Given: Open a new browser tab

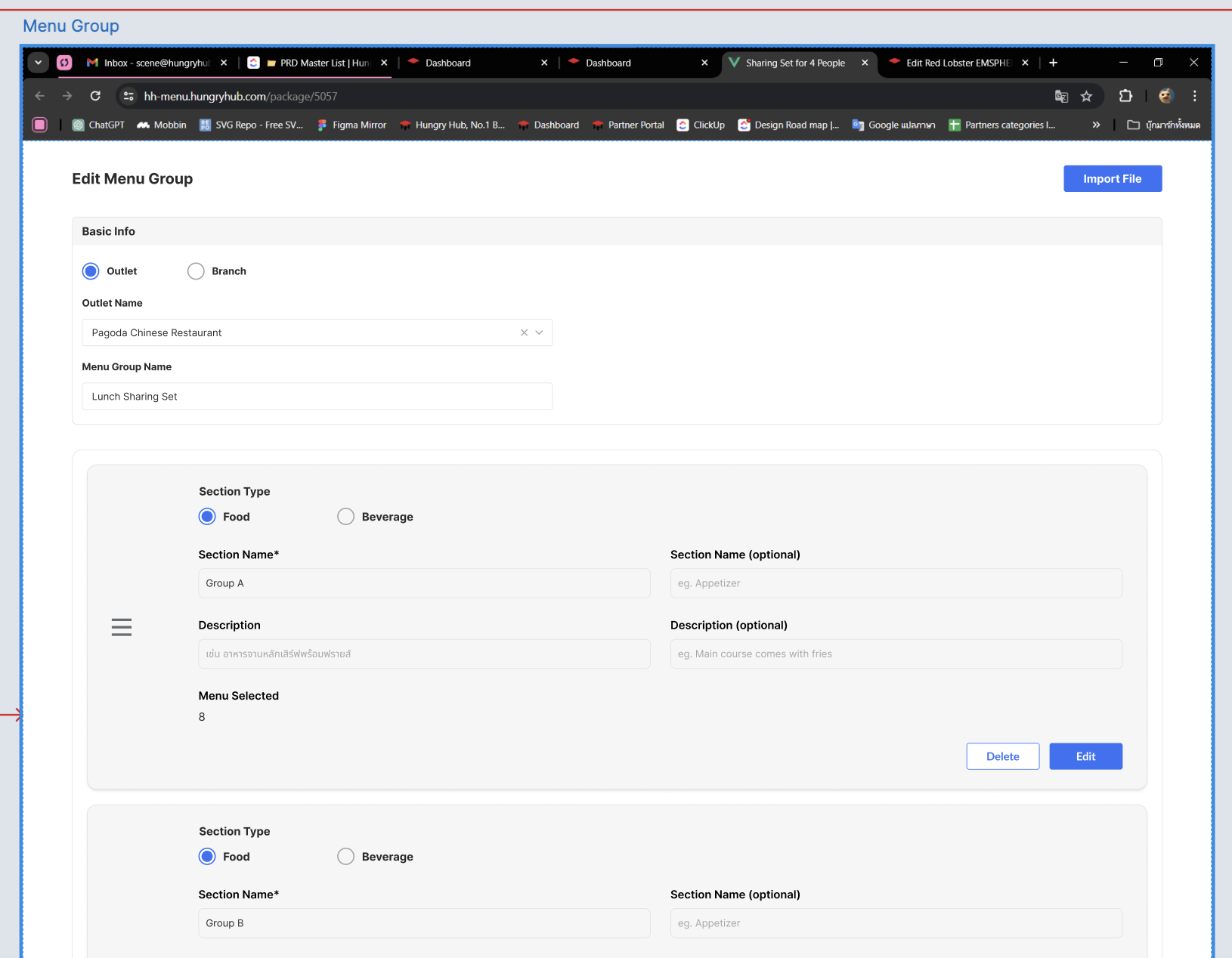Looking at the screenshot, I should 1053,63.
